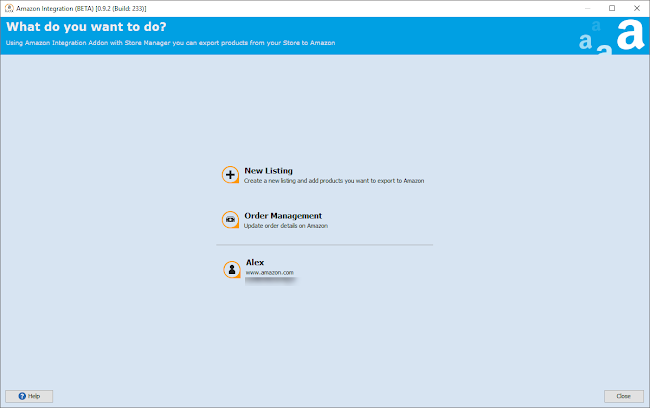Click the Order Management icon
This screenshot has width=650, height=408.
coord(230,220)
